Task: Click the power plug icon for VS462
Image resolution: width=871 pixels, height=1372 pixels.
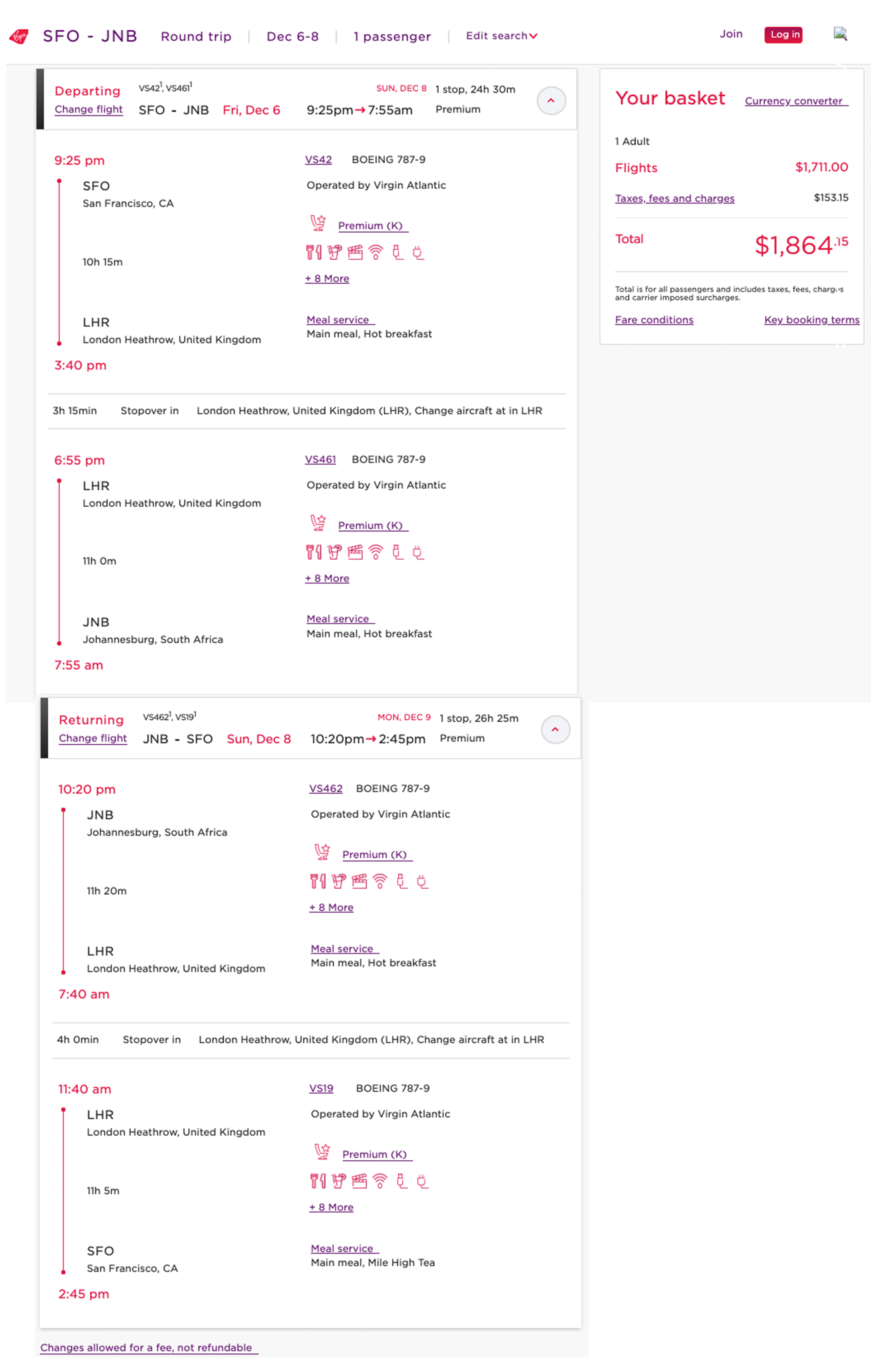Action: pos(422,881)
